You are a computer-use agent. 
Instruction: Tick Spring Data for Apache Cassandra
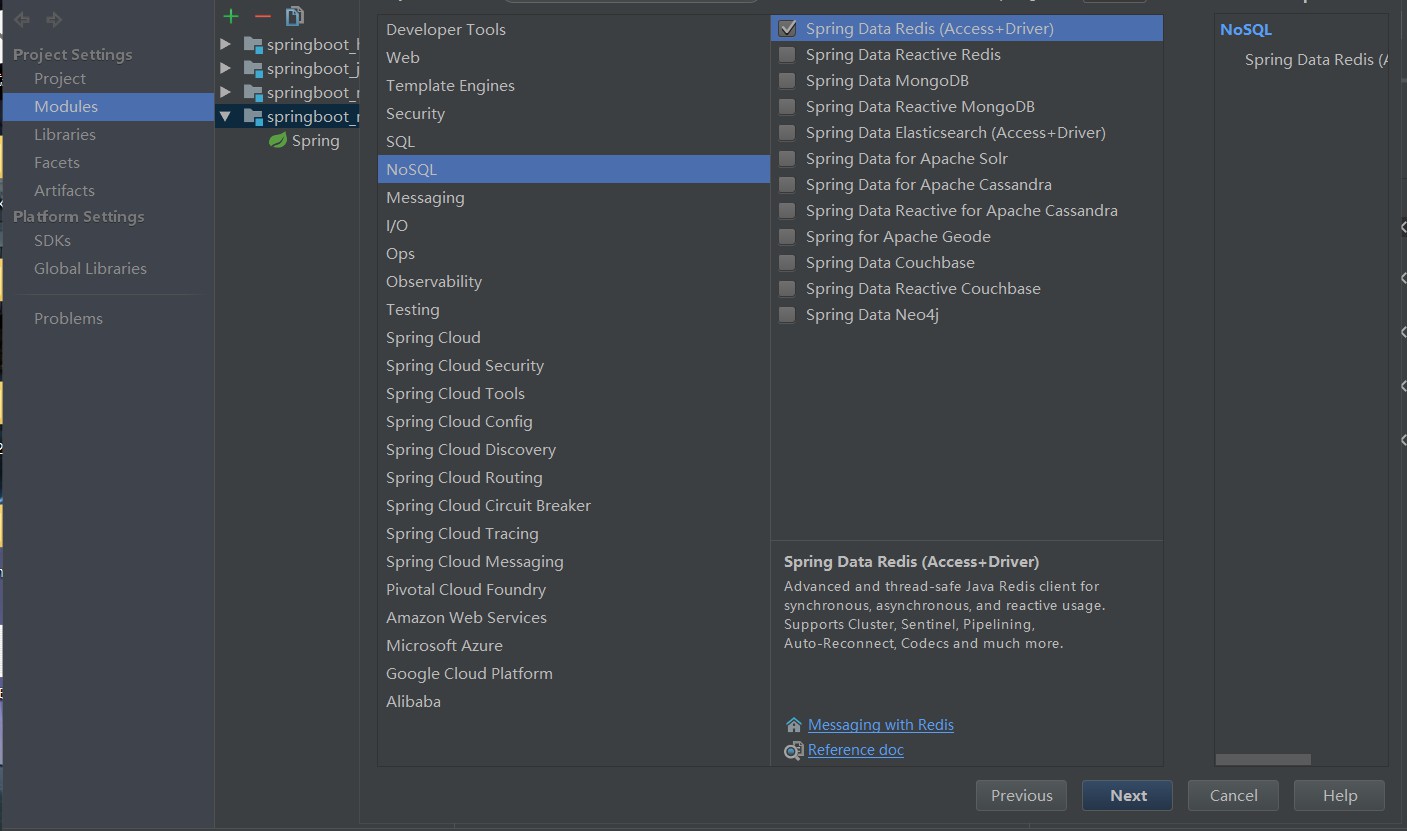pos(787,185)
